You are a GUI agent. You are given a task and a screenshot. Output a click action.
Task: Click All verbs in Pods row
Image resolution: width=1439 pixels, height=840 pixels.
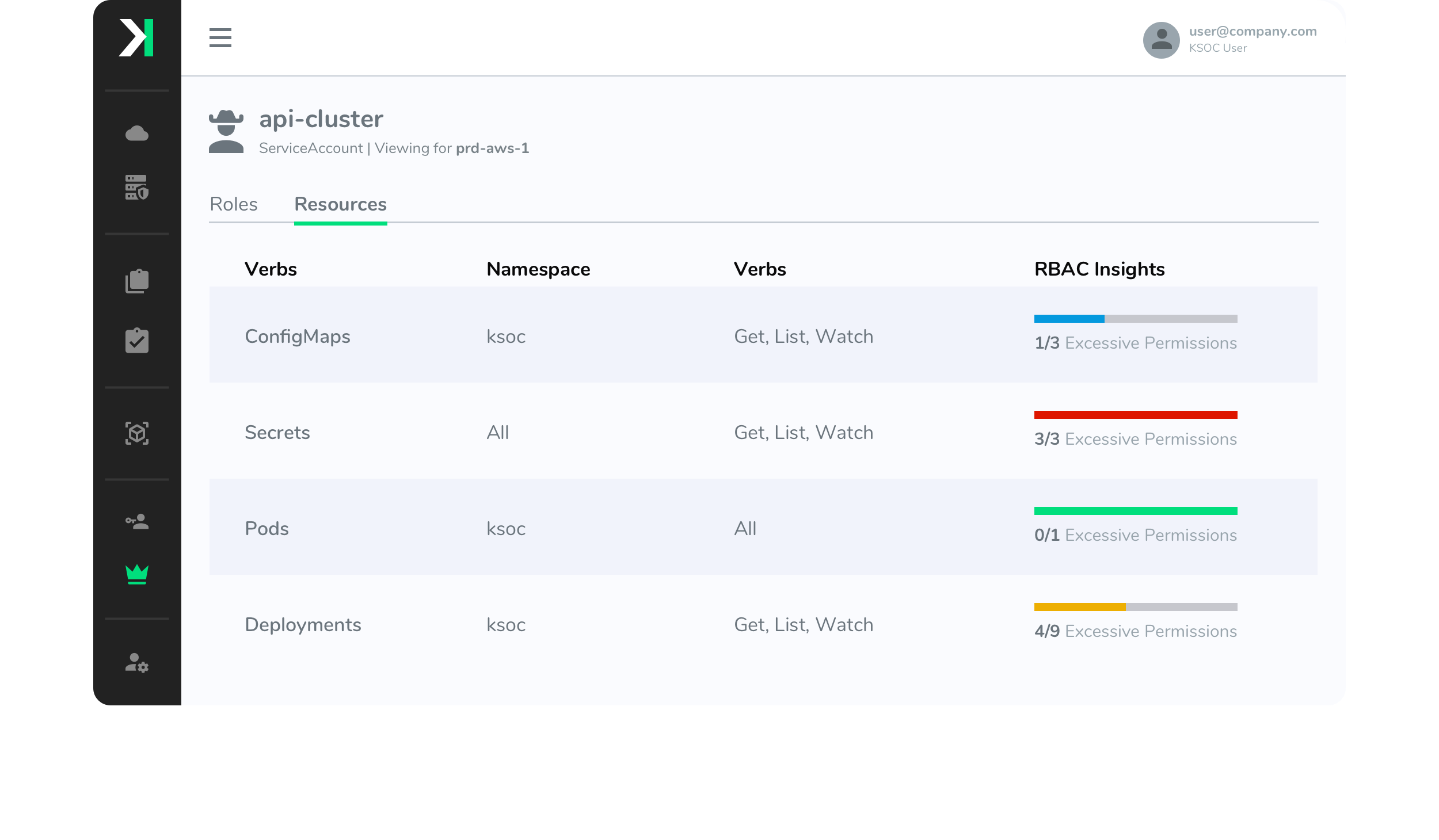point(745,529)
